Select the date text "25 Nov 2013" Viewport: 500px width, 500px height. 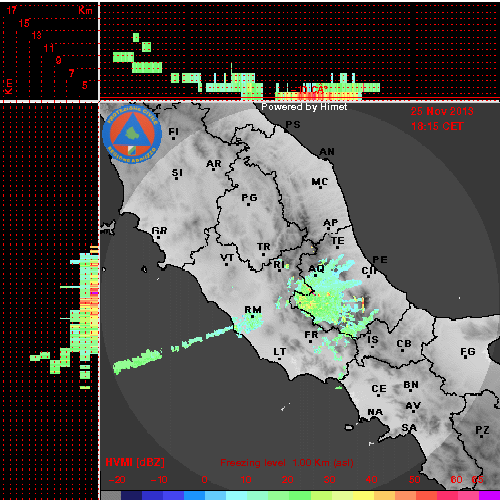click(442, 111)
